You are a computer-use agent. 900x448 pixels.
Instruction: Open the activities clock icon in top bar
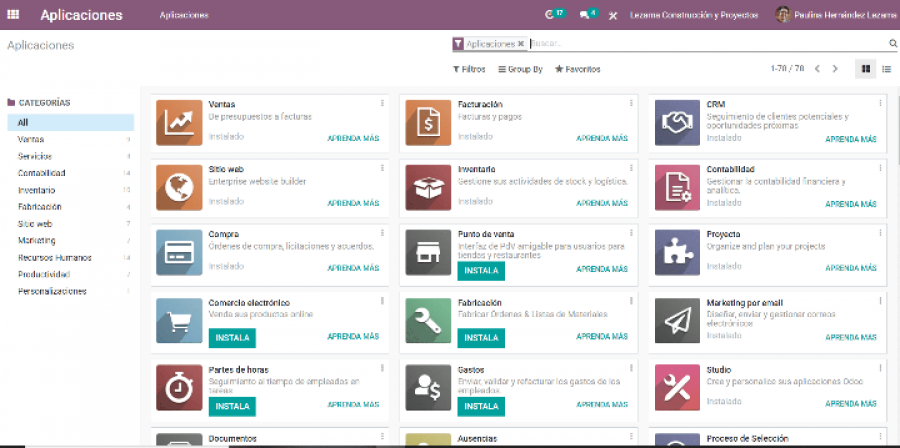[x=551, y=15]
